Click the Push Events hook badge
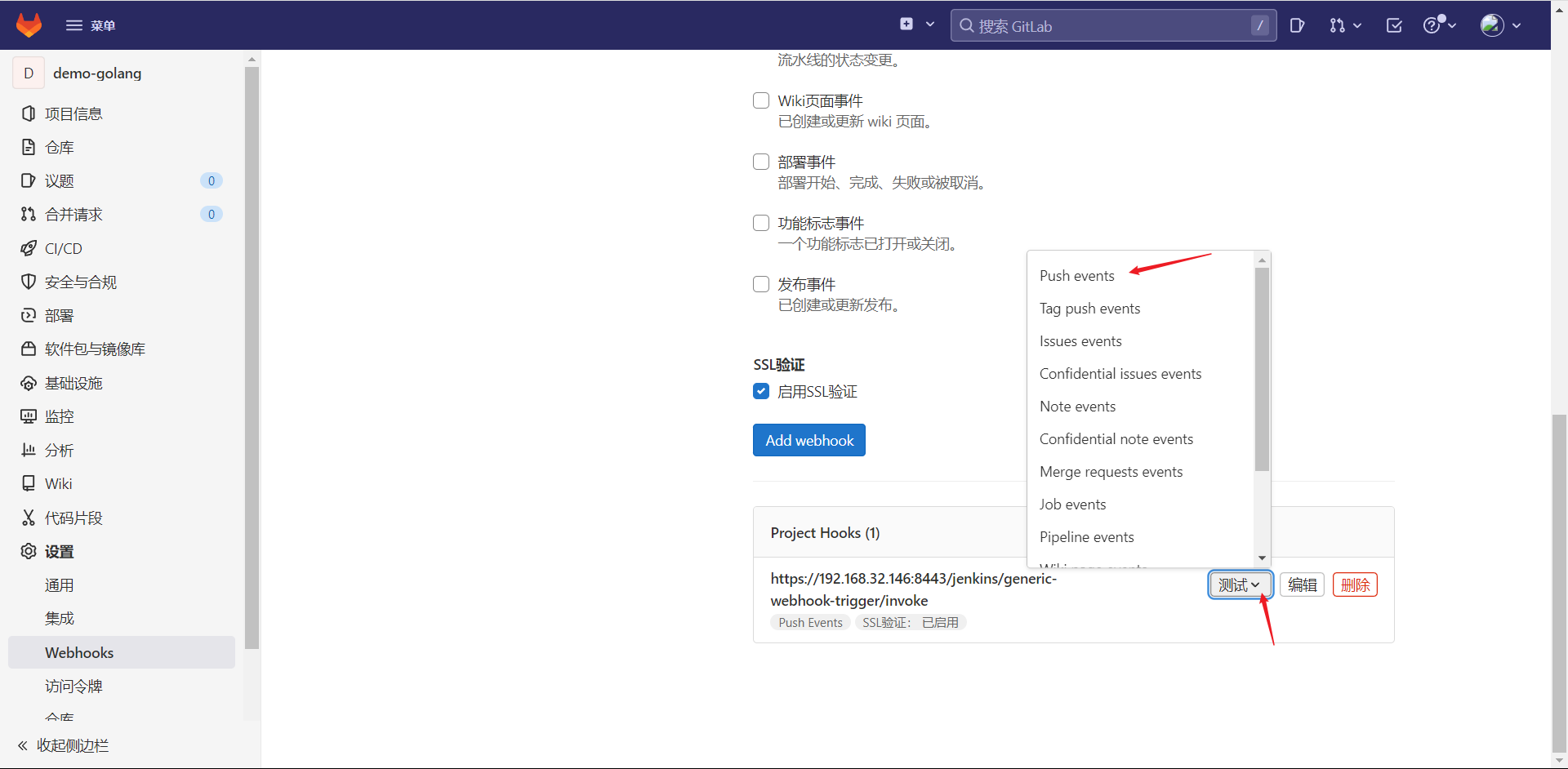This screenshot has width=1568, height=769. (810, 622)
